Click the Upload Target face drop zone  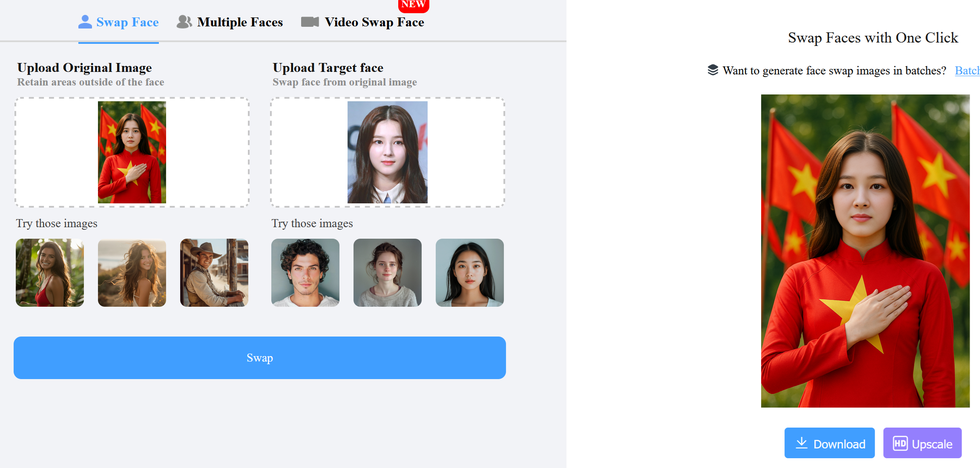[x=387, y=152]
